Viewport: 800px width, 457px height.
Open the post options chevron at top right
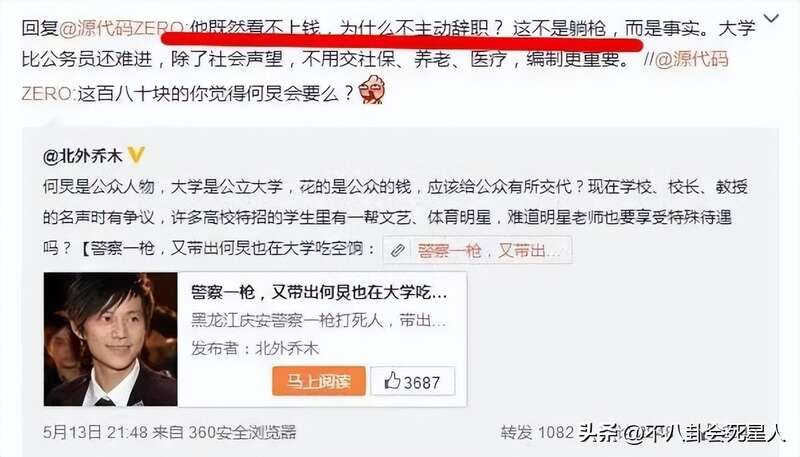[x=771, y=19]
